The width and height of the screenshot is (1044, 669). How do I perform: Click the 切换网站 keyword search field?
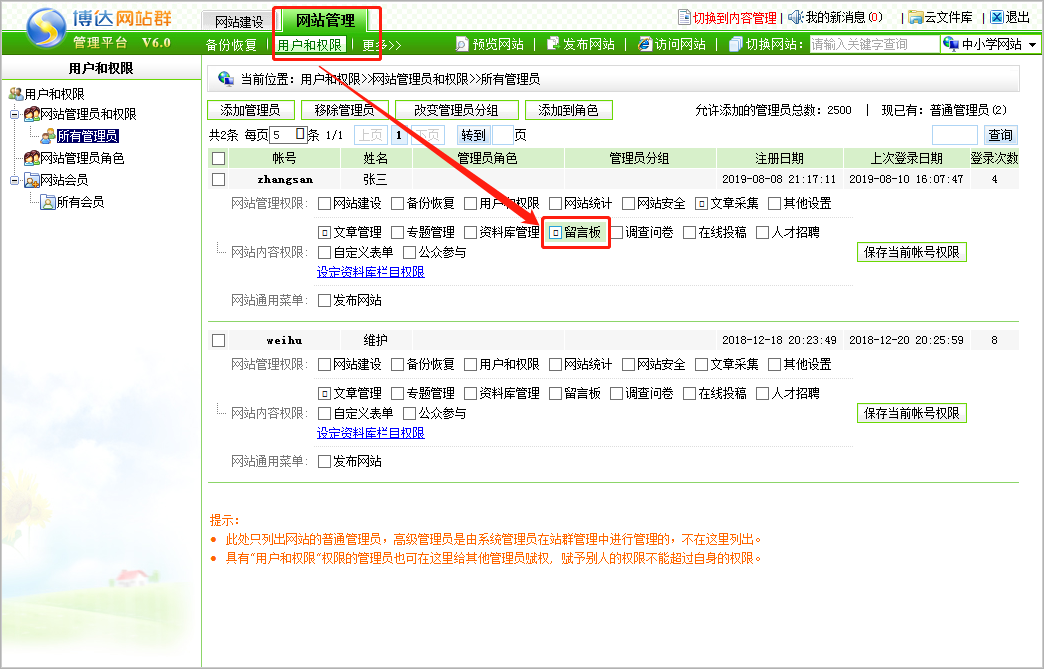[x=872, y=44]
